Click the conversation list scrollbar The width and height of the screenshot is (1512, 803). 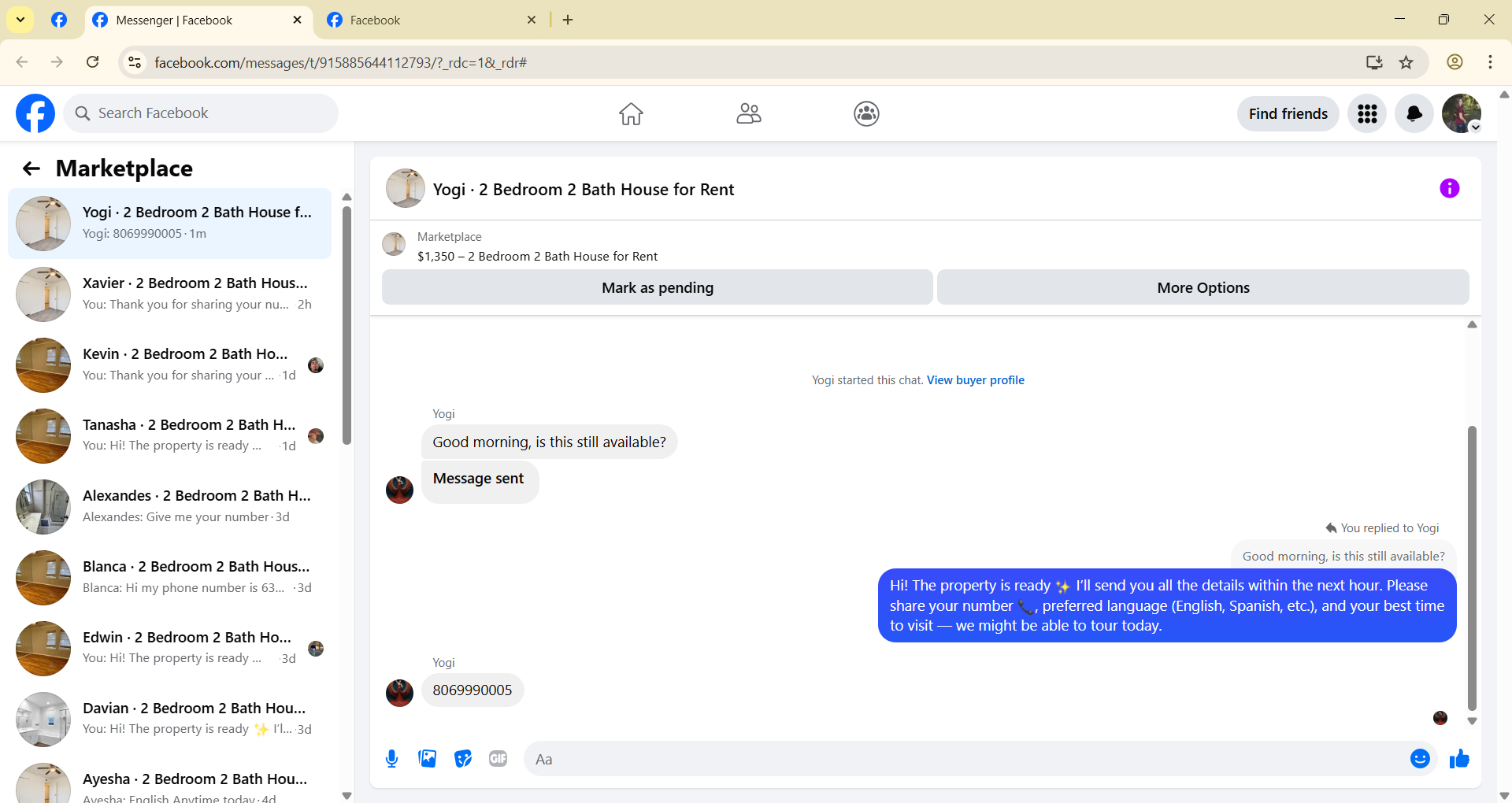click(x=346, y=324)
